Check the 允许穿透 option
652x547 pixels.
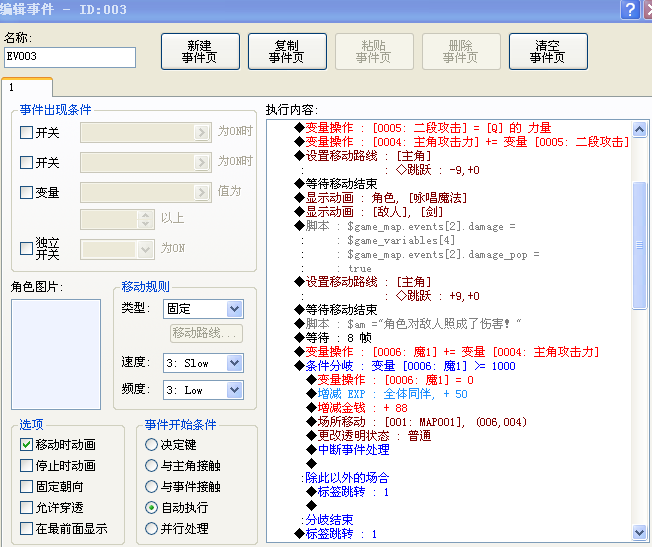point(26,507)
